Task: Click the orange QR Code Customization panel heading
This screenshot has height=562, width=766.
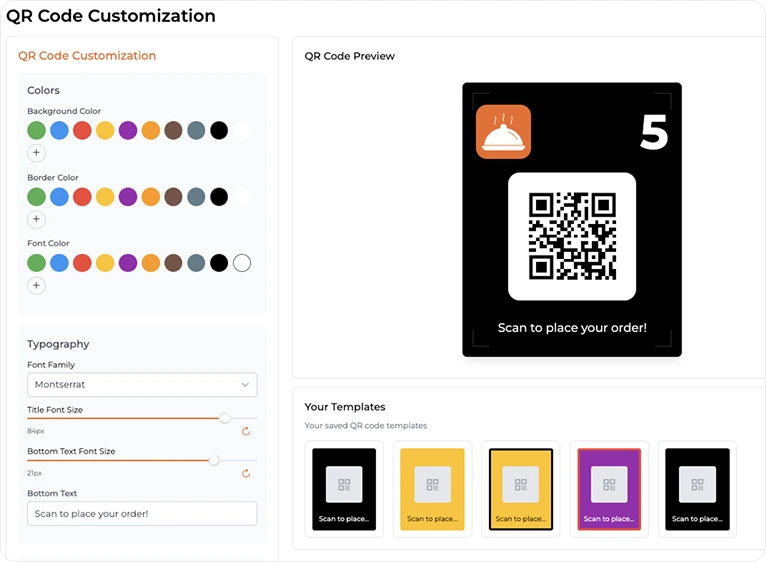Action: (x=87, y=56)
